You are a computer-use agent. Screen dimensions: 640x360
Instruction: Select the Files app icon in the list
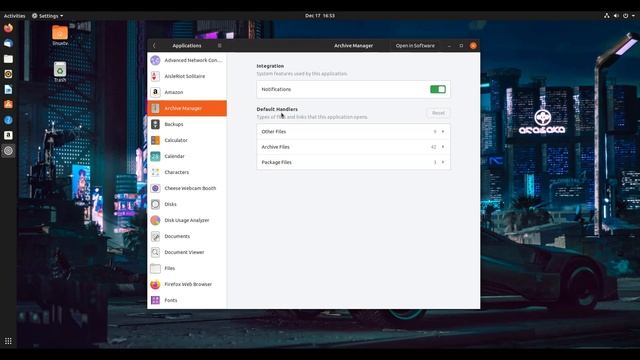click(155, 268)
